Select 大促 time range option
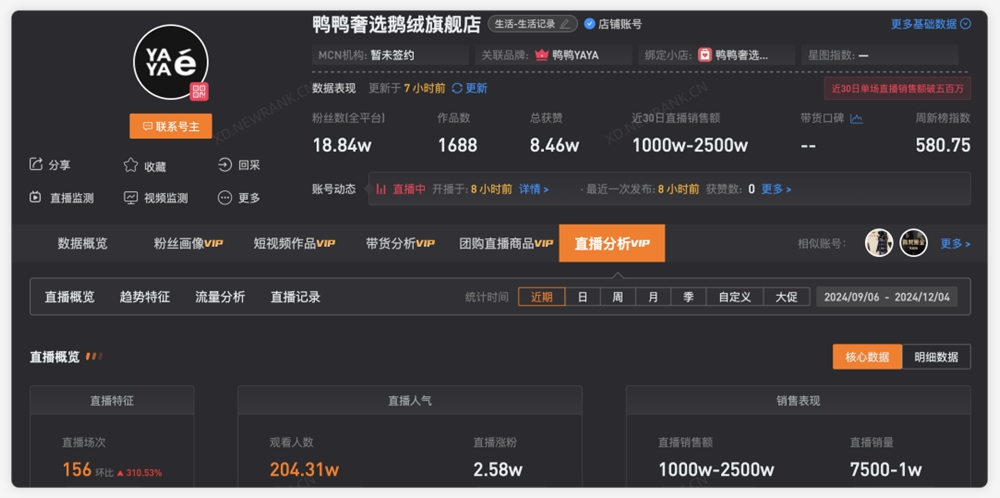 point(786,297)
